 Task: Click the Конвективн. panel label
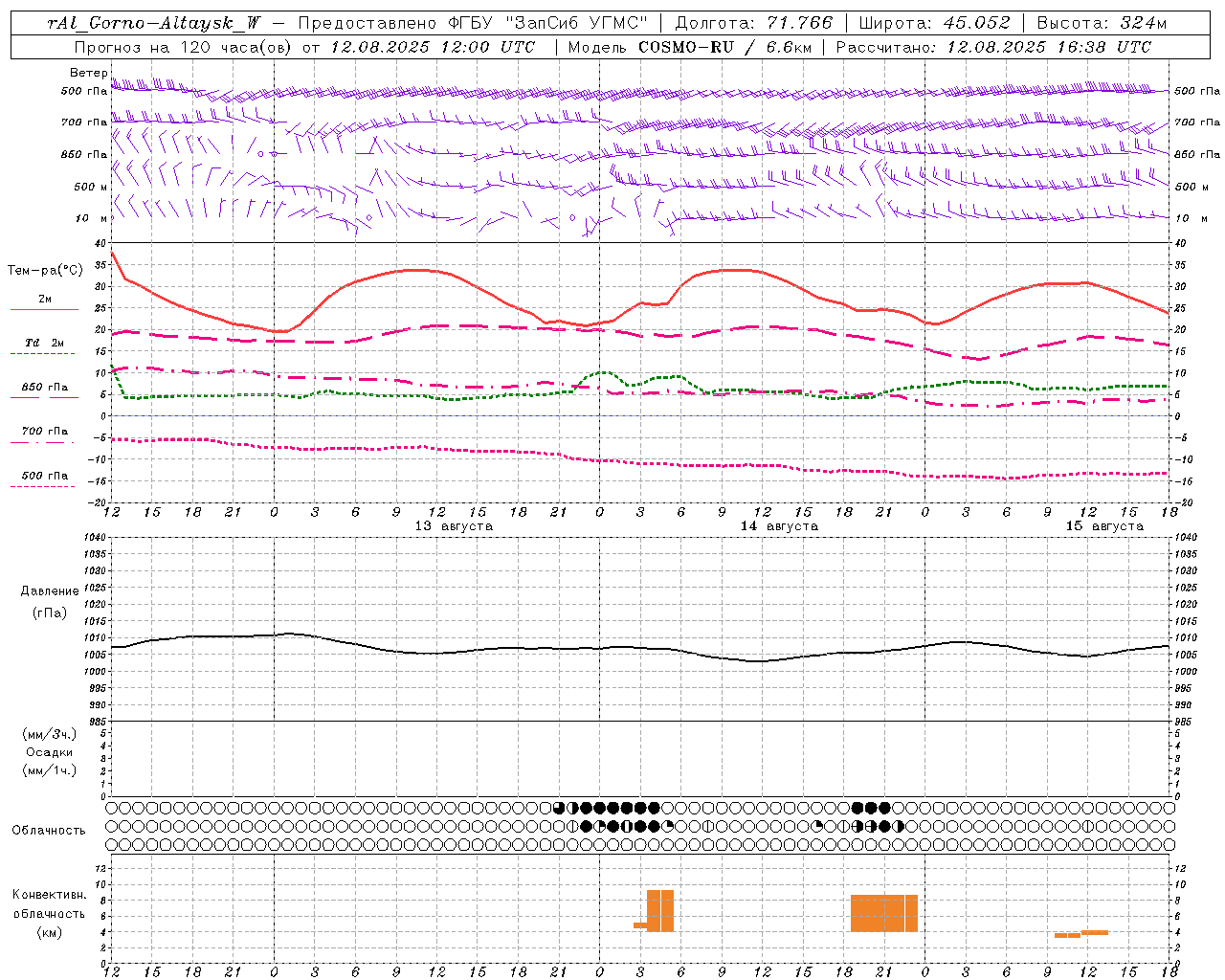click(50, 895)
